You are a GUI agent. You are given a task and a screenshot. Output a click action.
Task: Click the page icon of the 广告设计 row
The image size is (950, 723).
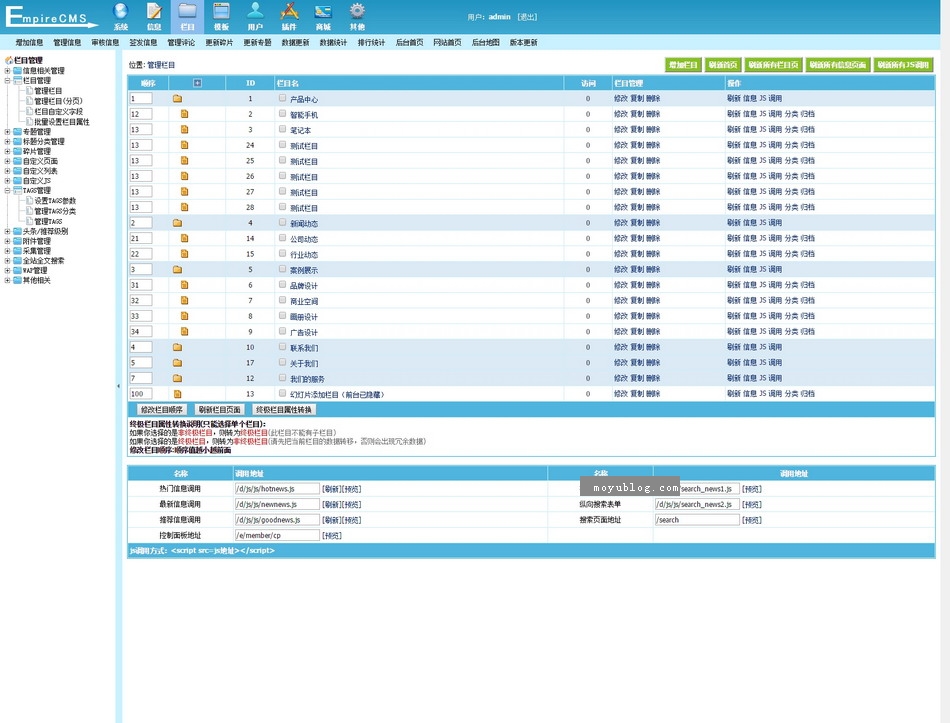click(184, 332)
